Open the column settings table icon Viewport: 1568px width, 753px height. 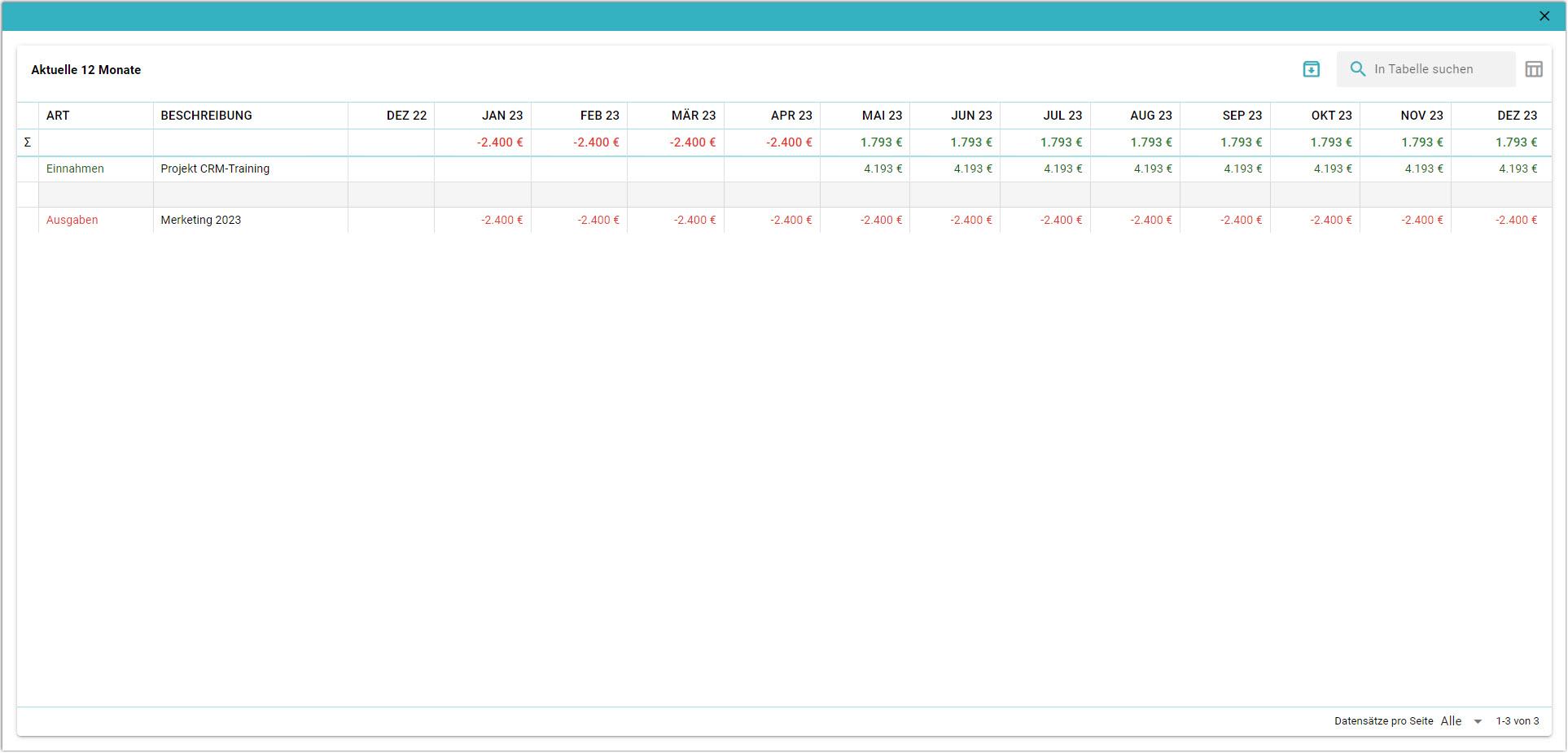pyautogui.click(x=1534, y=69)
